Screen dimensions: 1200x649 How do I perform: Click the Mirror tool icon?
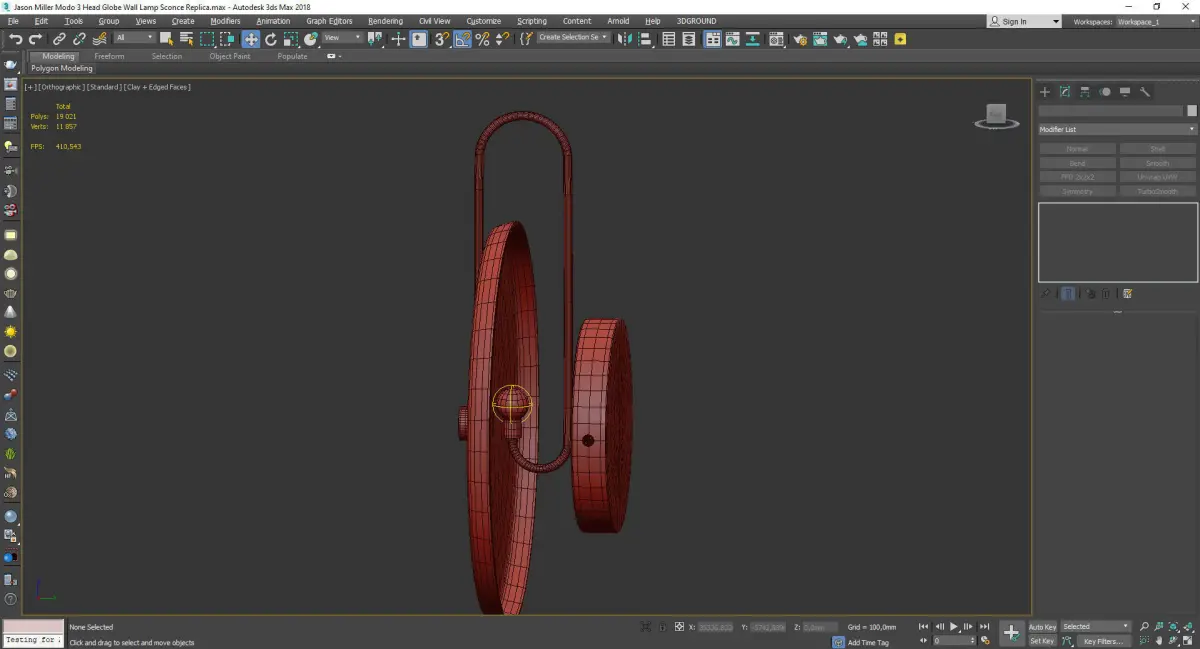624,39
